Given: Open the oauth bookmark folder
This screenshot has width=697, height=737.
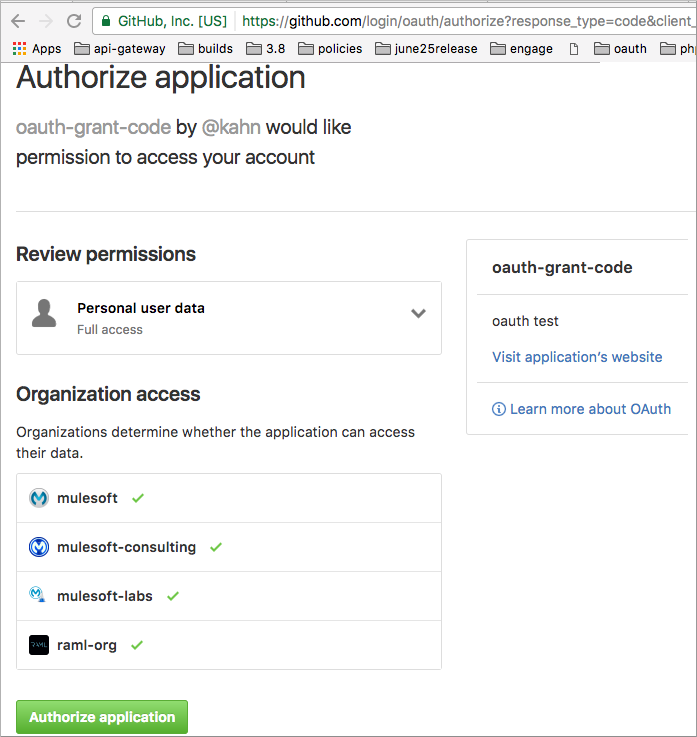Looking at the screenshot, I should [620, 48].
